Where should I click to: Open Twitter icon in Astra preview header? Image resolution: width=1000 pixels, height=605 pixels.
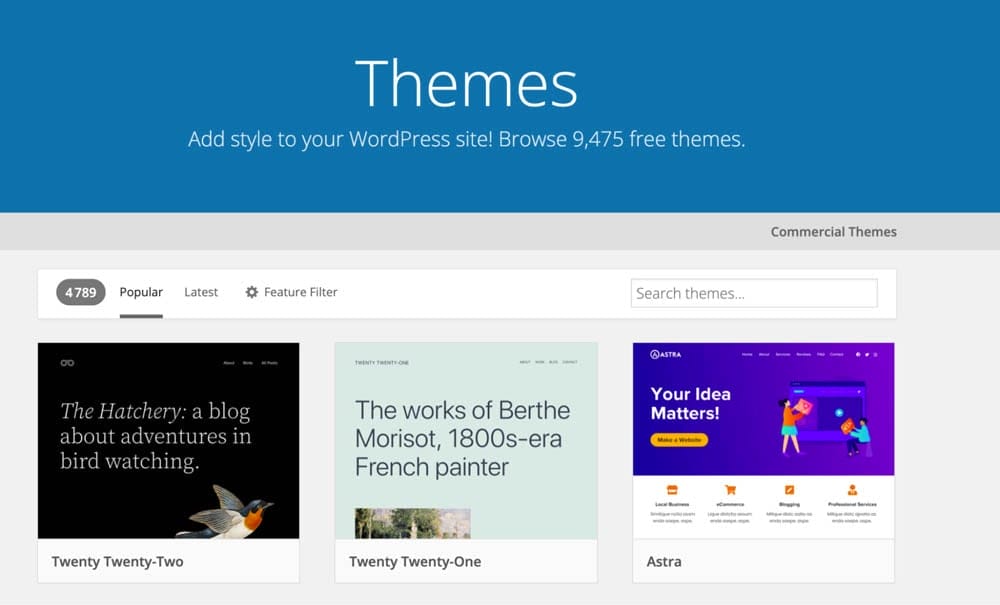pyautogui.click(x=867, y=354)
